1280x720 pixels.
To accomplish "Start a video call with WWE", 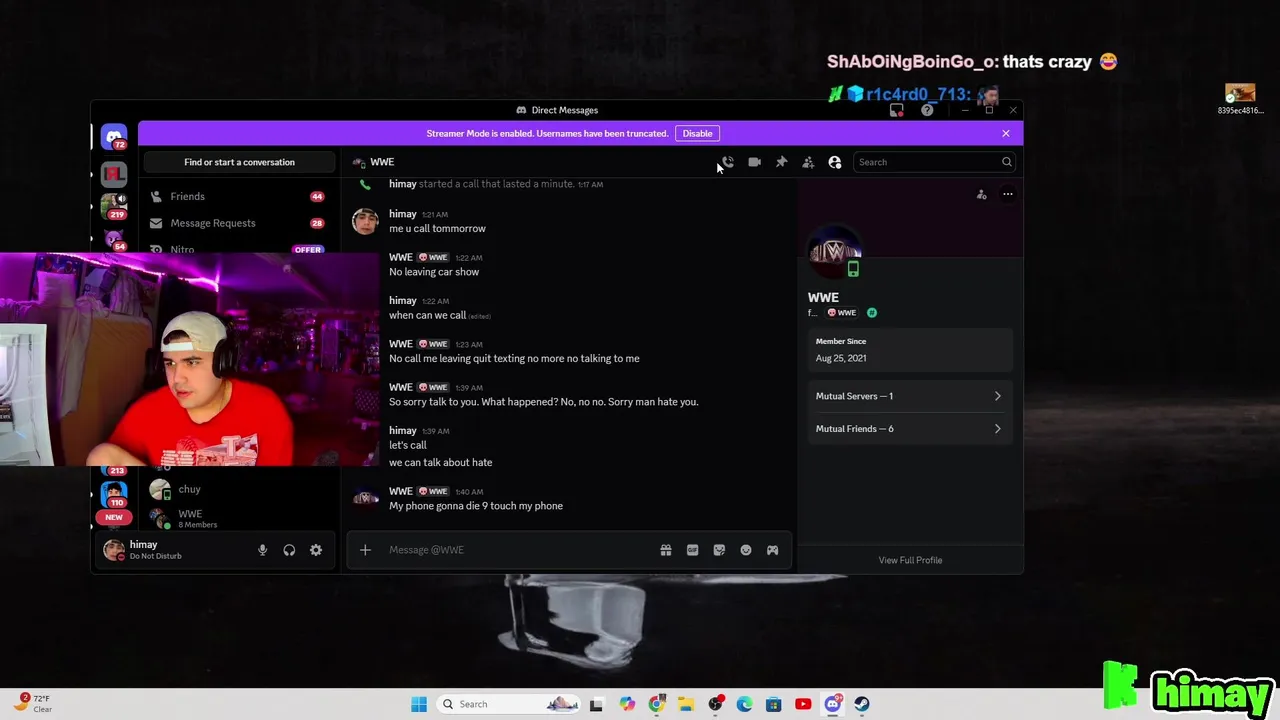I will (x=754, y=162).
